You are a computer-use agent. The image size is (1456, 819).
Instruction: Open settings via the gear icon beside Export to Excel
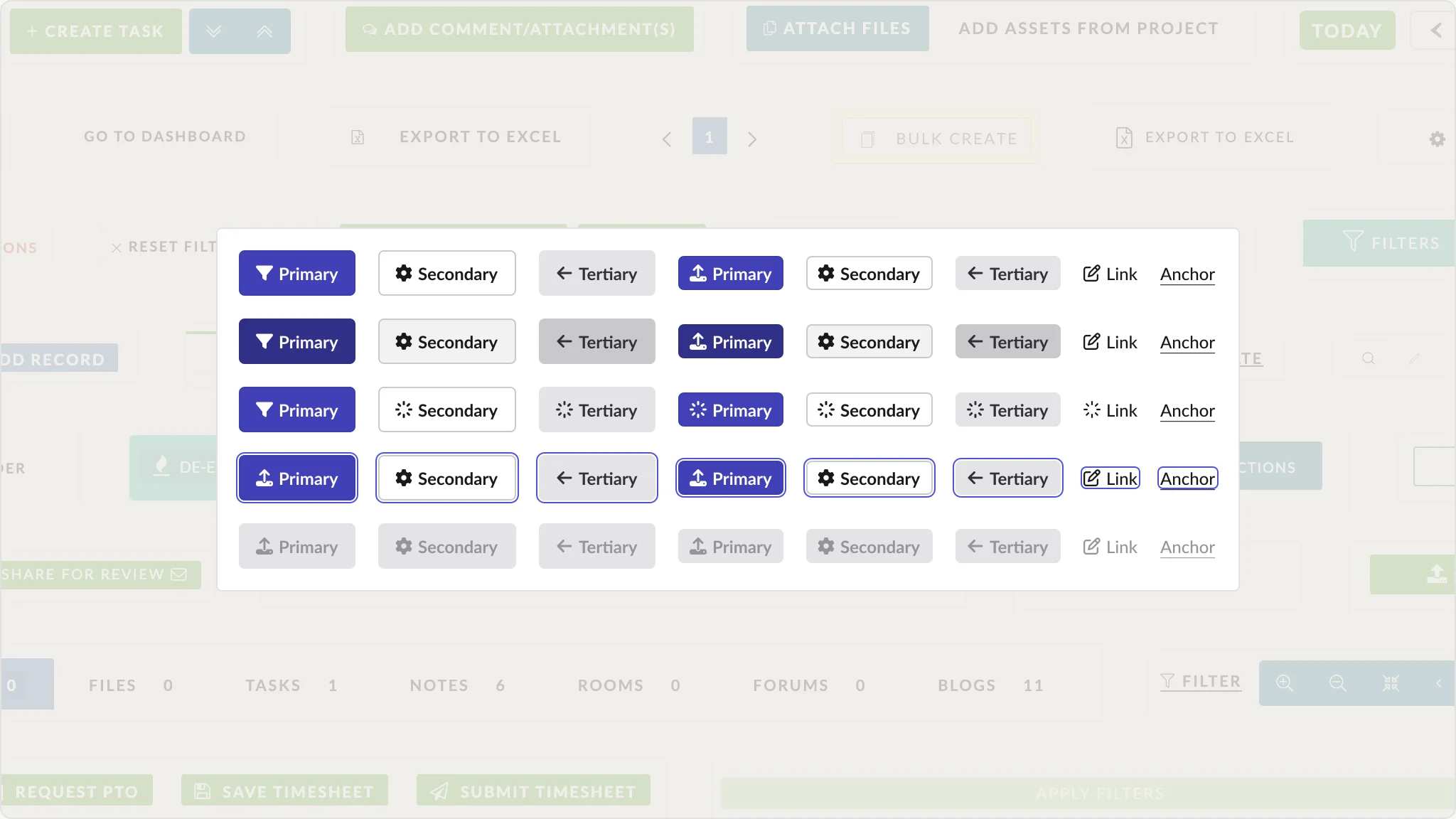coord(1438,139)
